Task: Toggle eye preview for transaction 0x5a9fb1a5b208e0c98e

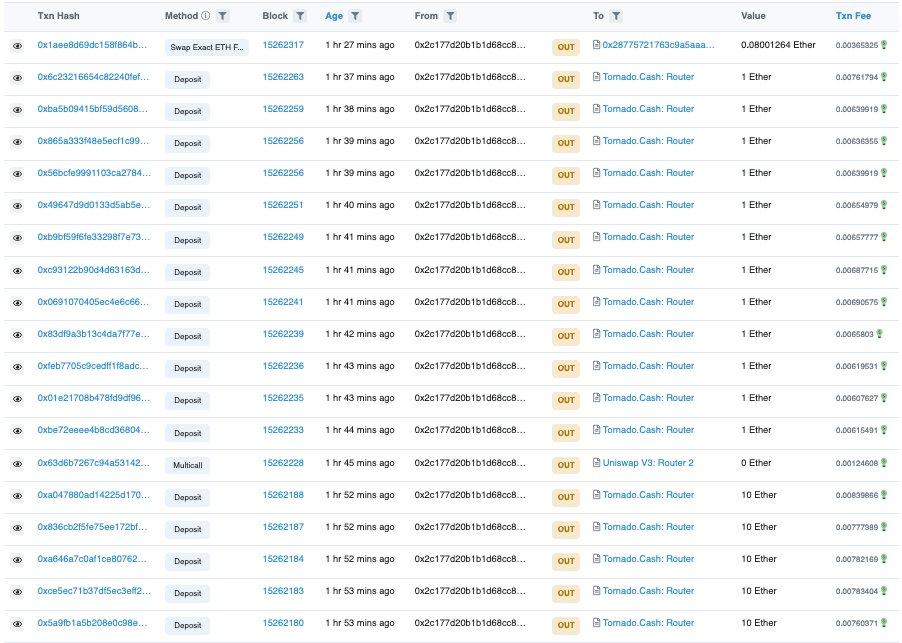Action: [x=17, y=624]
